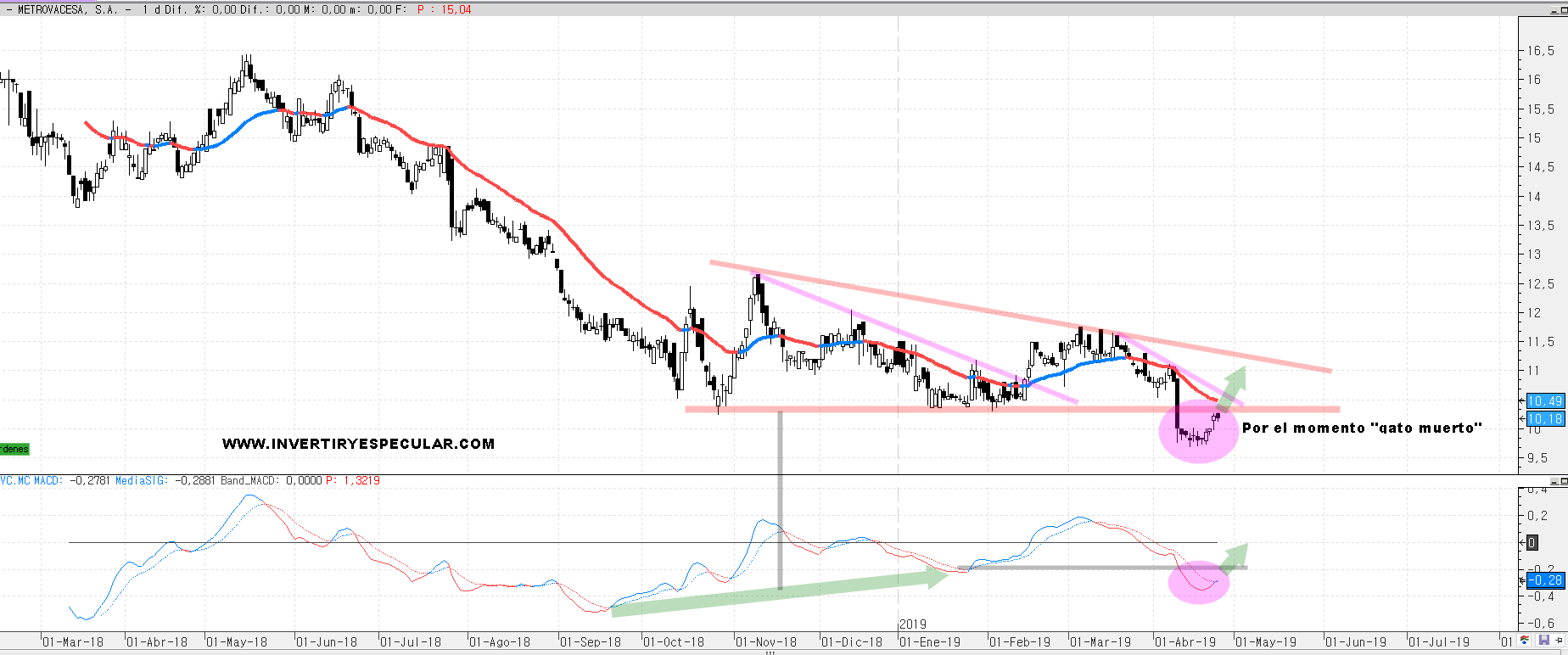Click the zero level marker on MACD axis
Image resolution: width=1568 pixels, height=655 pixels.
[1532, 542]
